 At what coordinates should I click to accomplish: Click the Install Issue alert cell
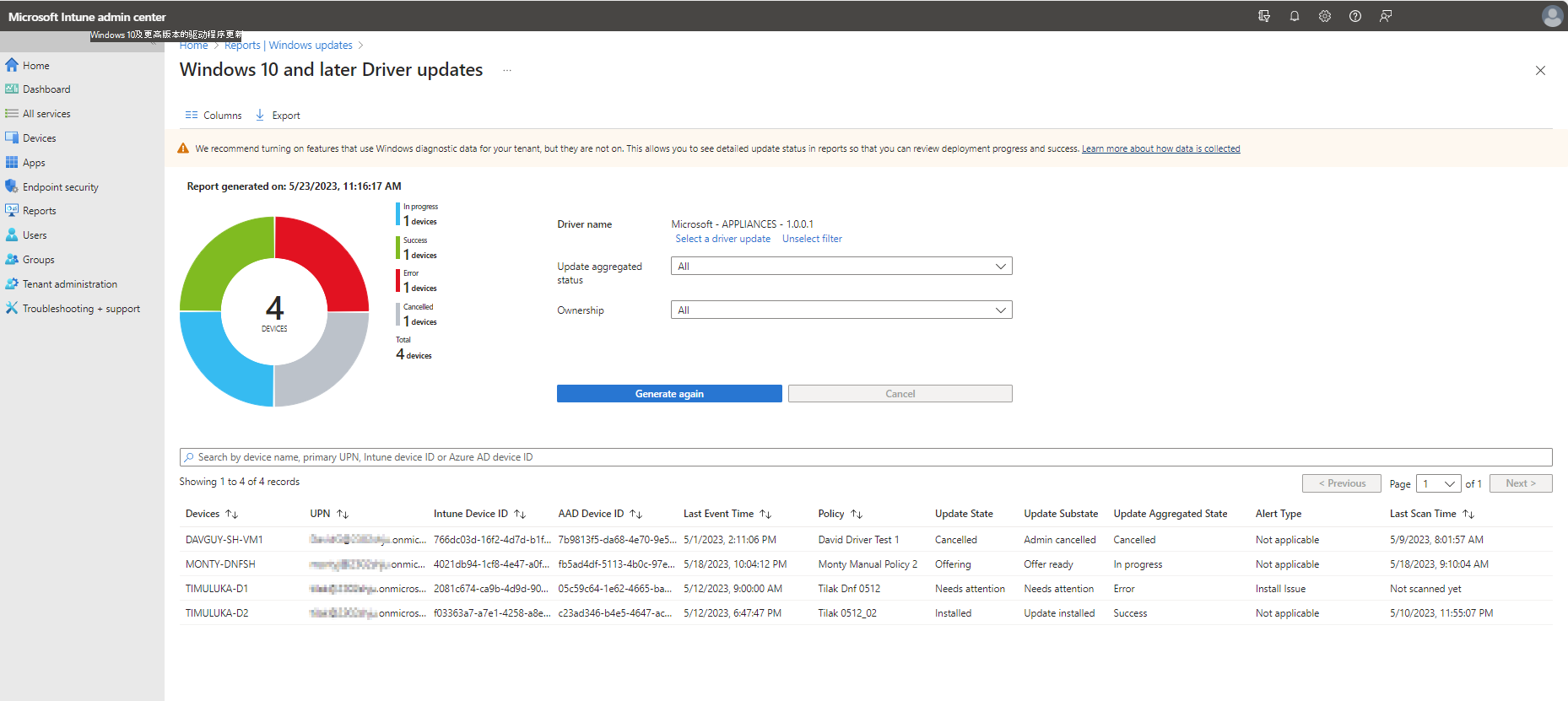1280,589
